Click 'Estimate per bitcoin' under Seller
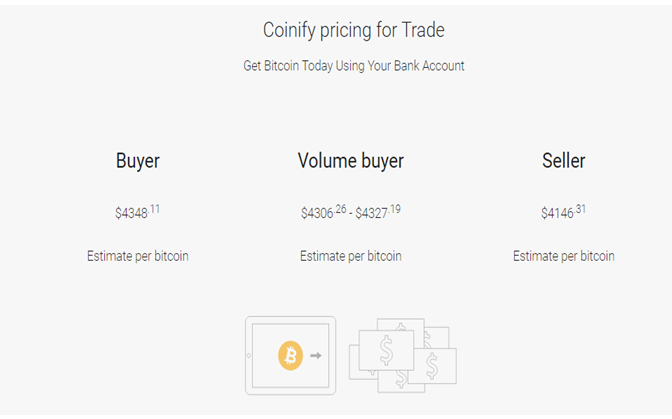This screenshot has height=419, width=672. [x=564, y=256]
